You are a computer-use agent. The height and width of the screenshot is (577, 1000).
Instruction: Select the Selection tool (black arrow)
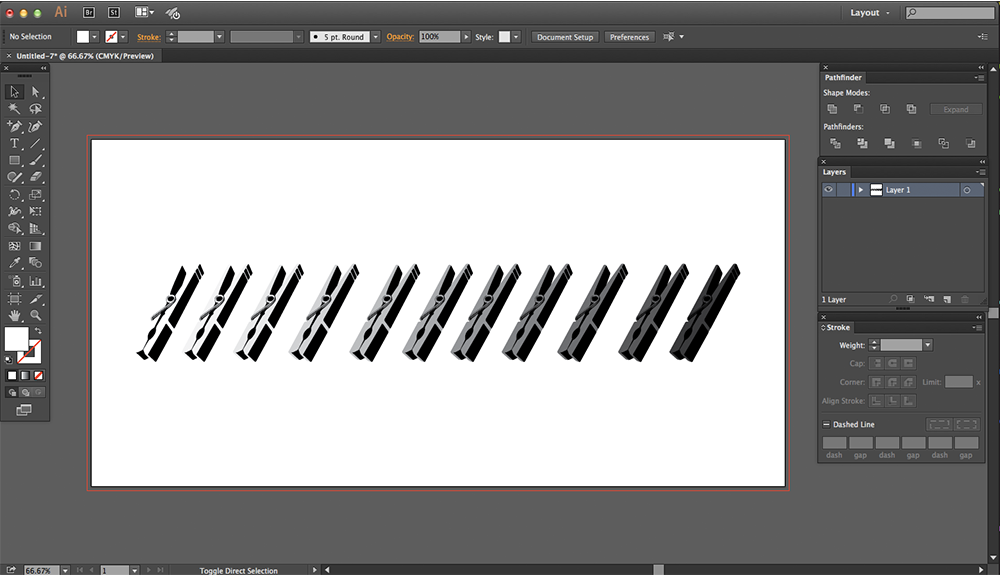[x=14, y=92]
